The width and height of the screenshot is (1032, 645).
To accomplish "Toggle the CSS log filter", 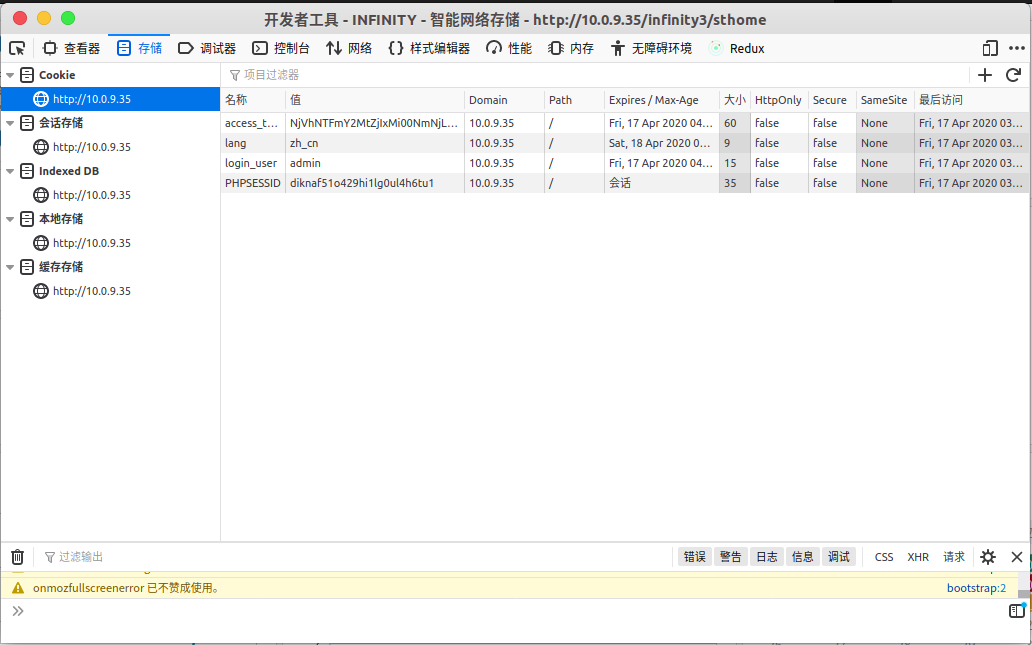I will coord(884,557).
